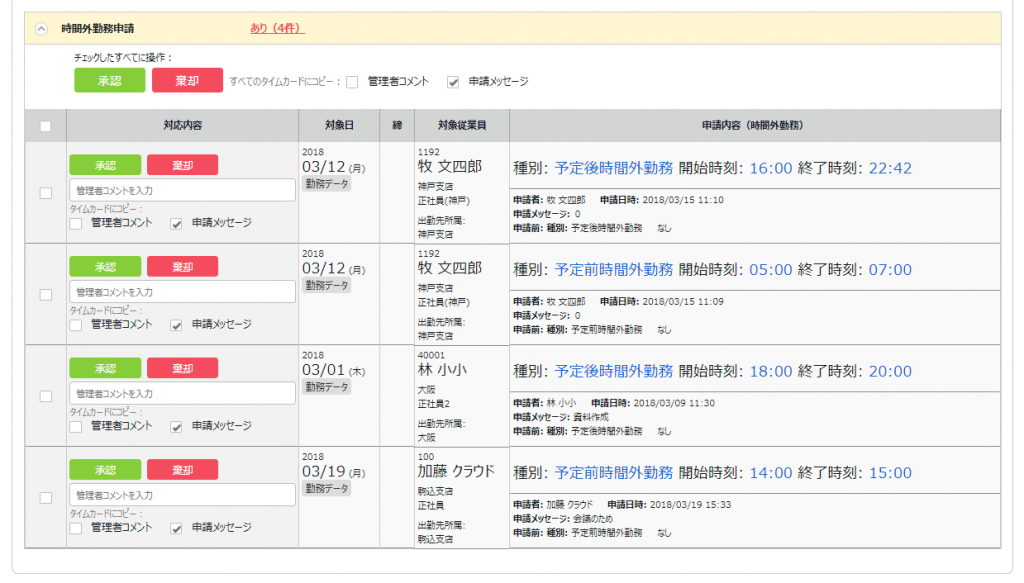Open 勤務データ for 03/19 row
The height and width of the screenshot is (583, 1024).
coord(327,488)
